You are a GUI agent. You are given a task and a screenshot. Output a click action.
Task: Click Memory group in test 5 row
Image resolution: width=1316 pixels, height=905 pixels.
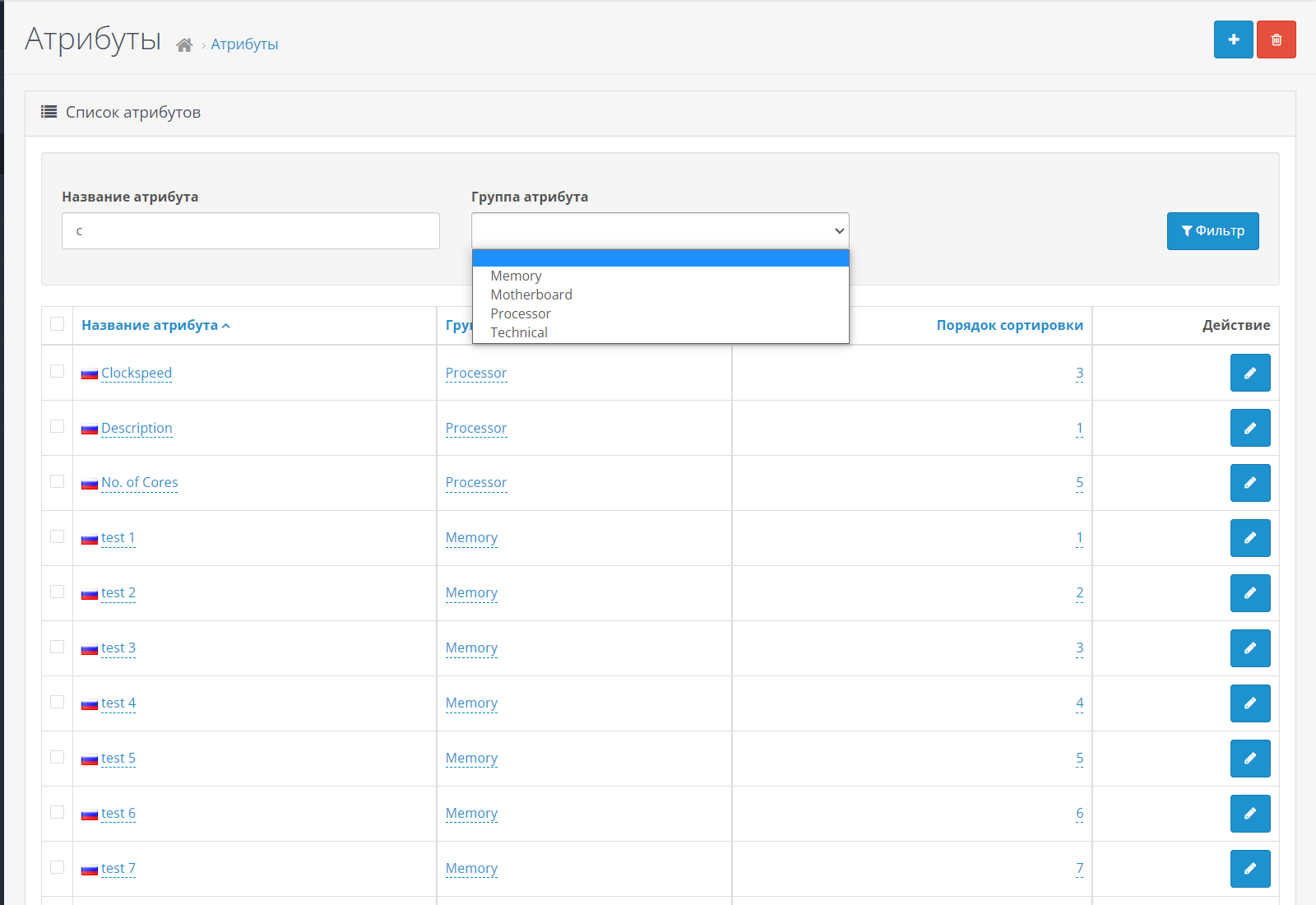(471, 758)
